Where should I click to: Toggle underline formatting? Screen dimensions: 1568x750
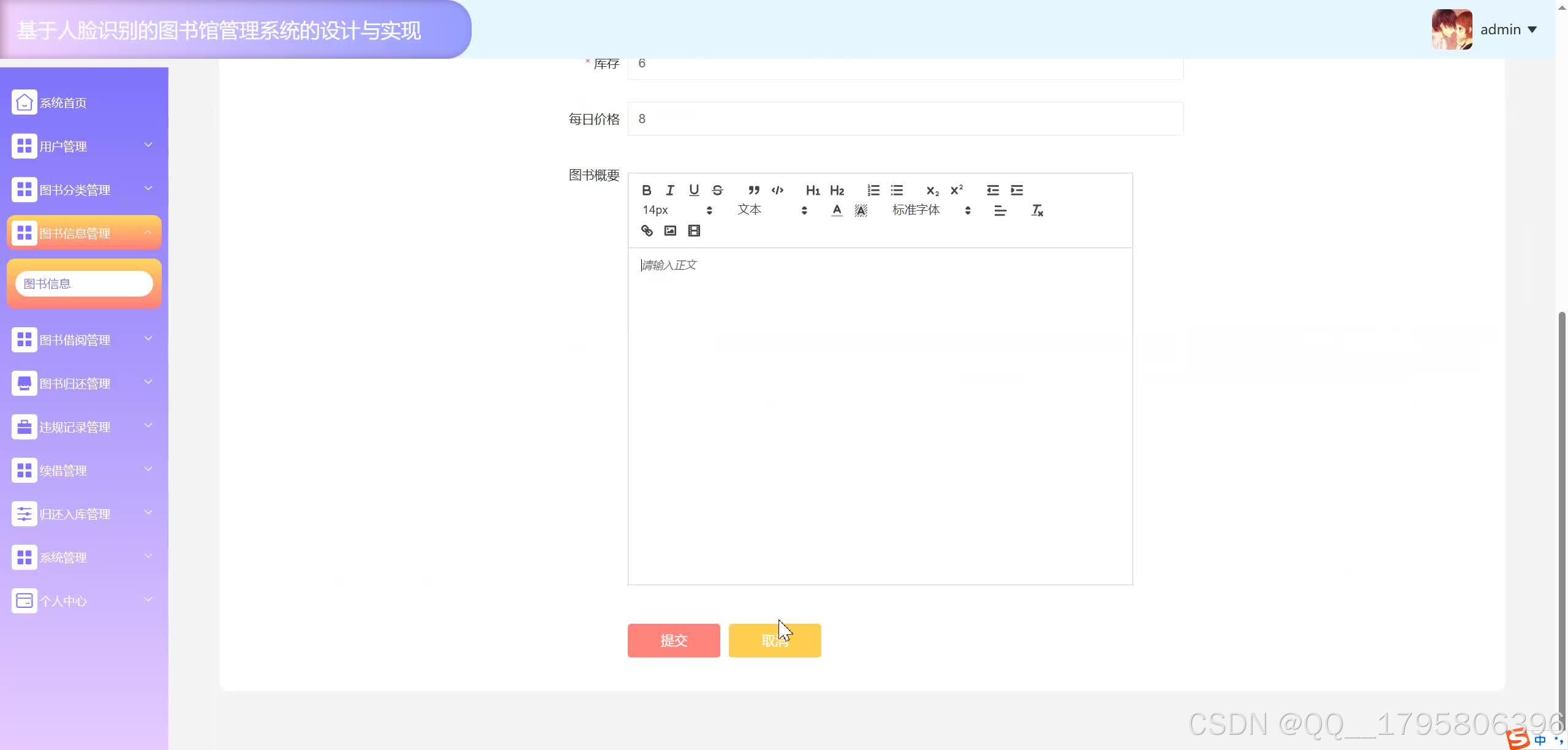tap(694, 190)
